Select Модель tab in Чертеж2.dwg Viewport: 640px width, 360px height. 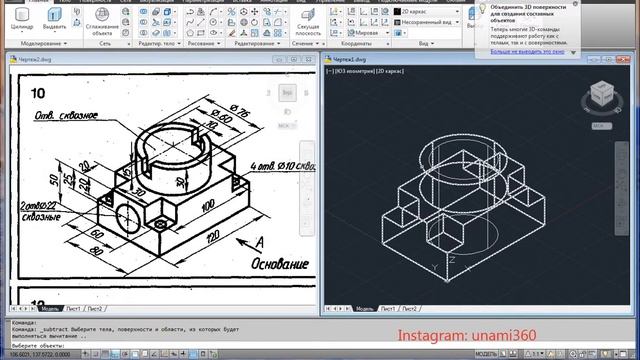click(x=50, y=309)
